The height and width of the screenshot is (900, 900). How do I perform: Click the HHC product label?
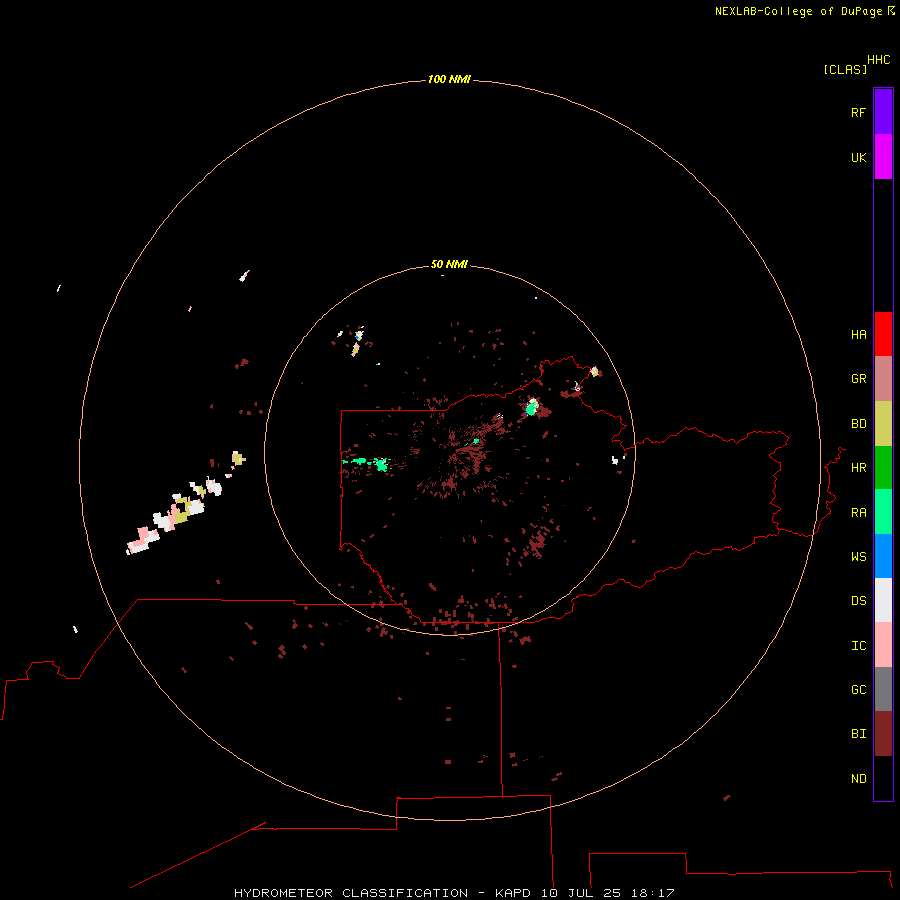878,60
